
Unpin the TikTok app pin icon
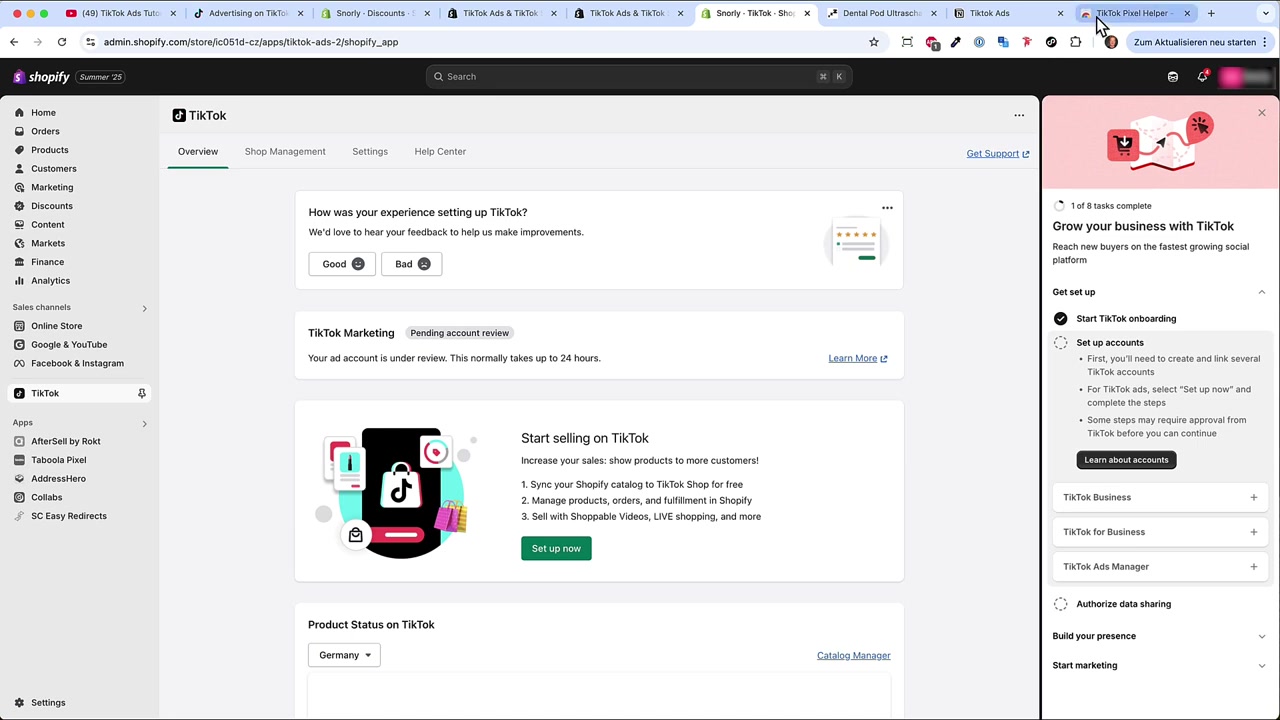coord(141,393)
